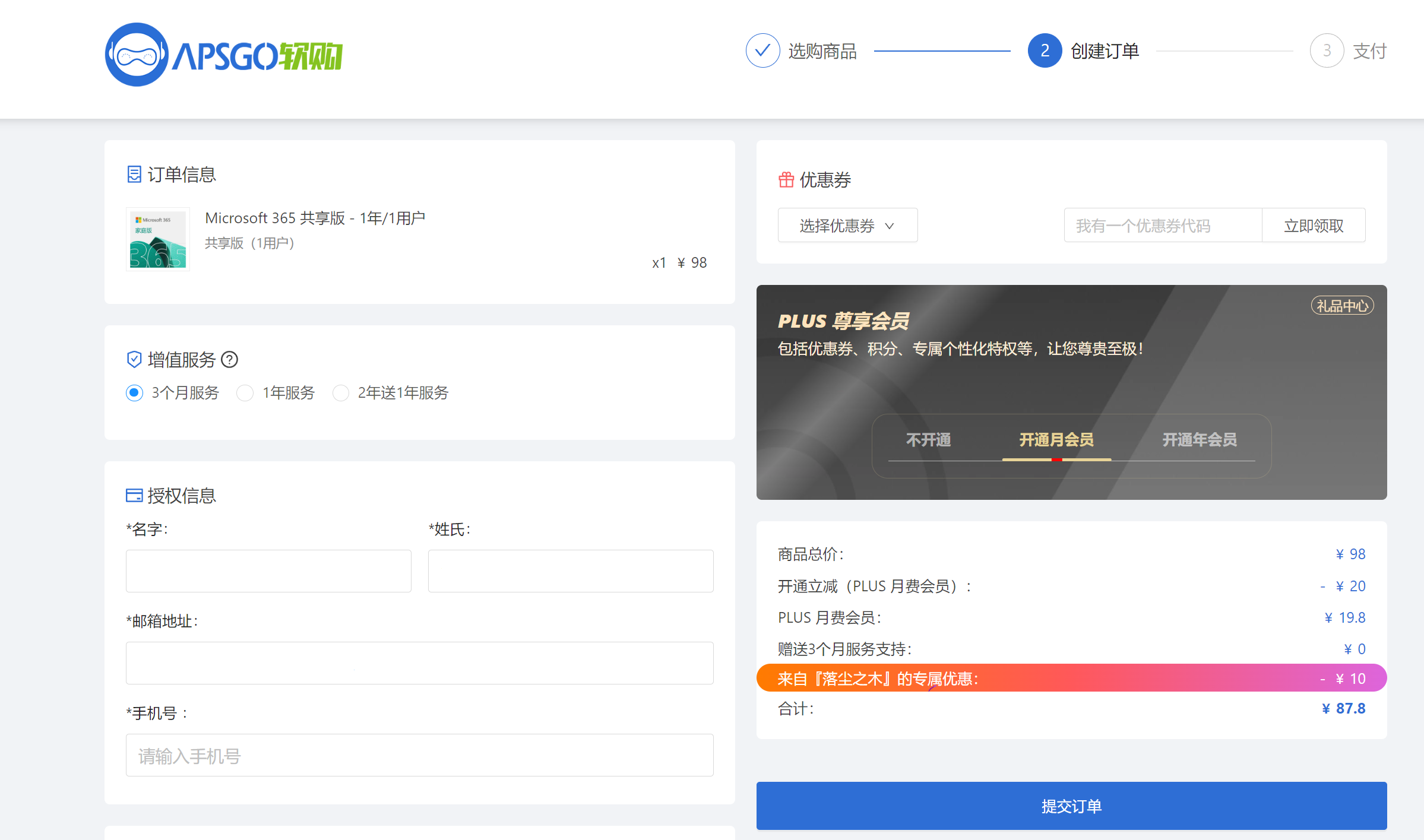The image size is (1424, 840).
Task: Click the 共享版（1用户）subtitle
Action: point(249,243)
